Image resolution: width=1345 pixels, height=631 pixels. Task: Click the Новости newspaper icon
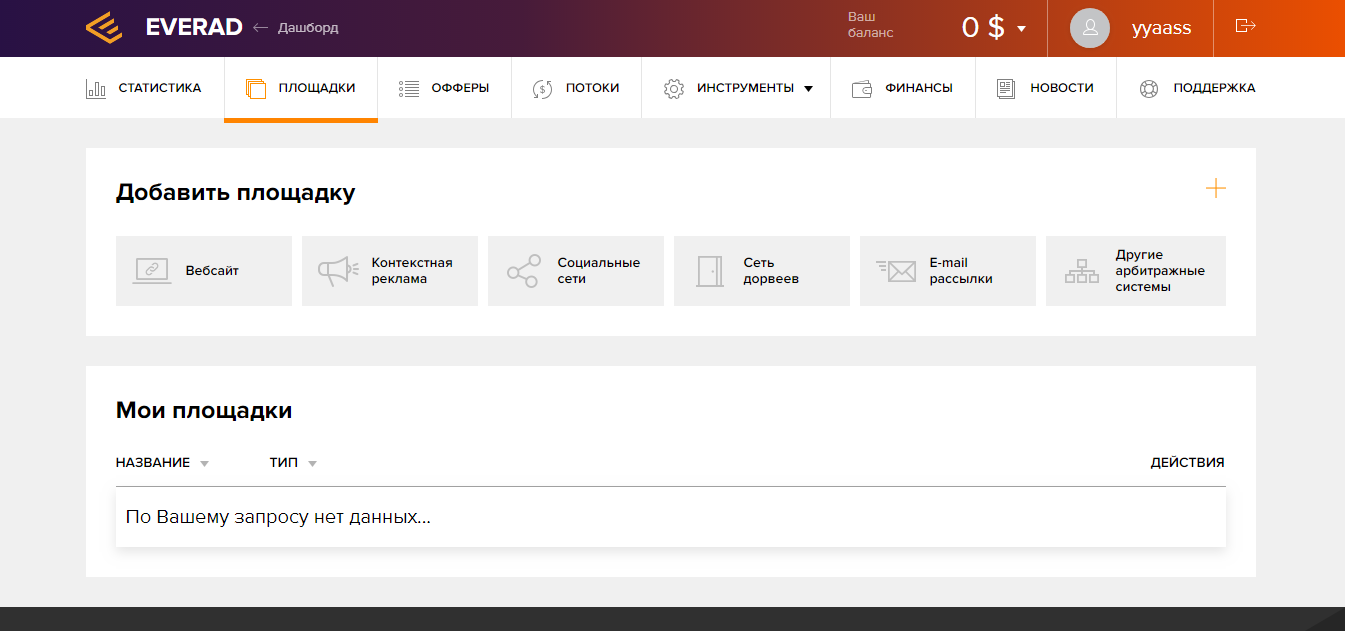coord(1006,88)
